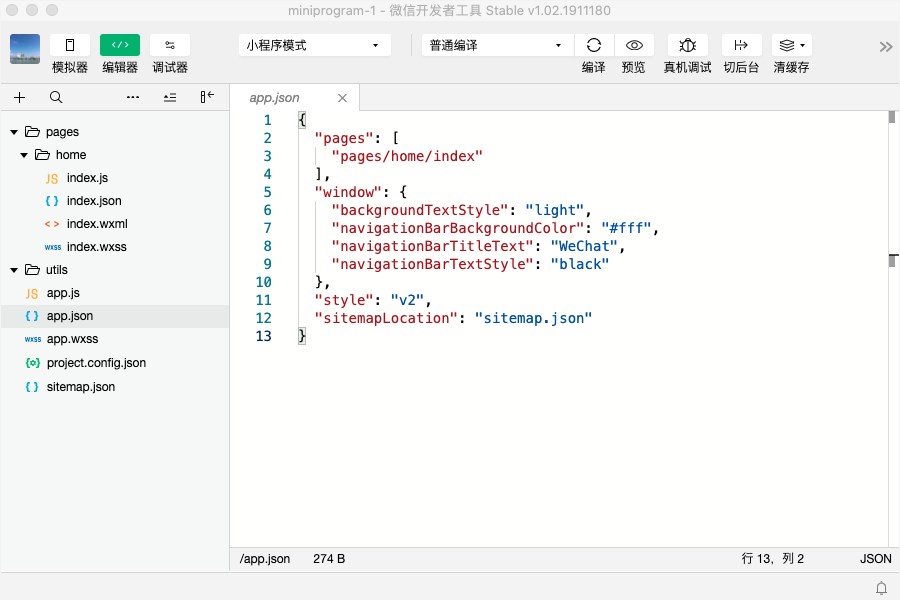The width and height of the screenshot is (900, 600).
Task: Toggle the debugger (调试器) panel
Action: coord(170,45)
